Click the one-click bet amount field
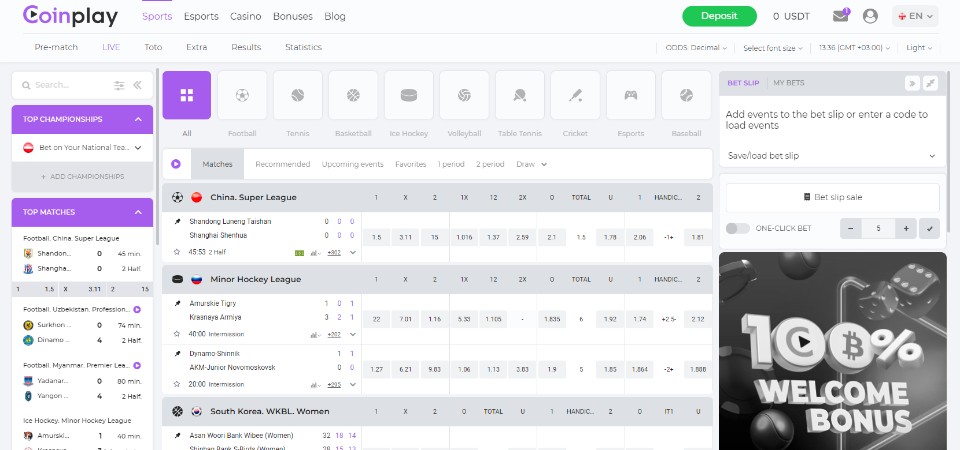The height and width of the screenshot is (450, 960). [878, 228]
